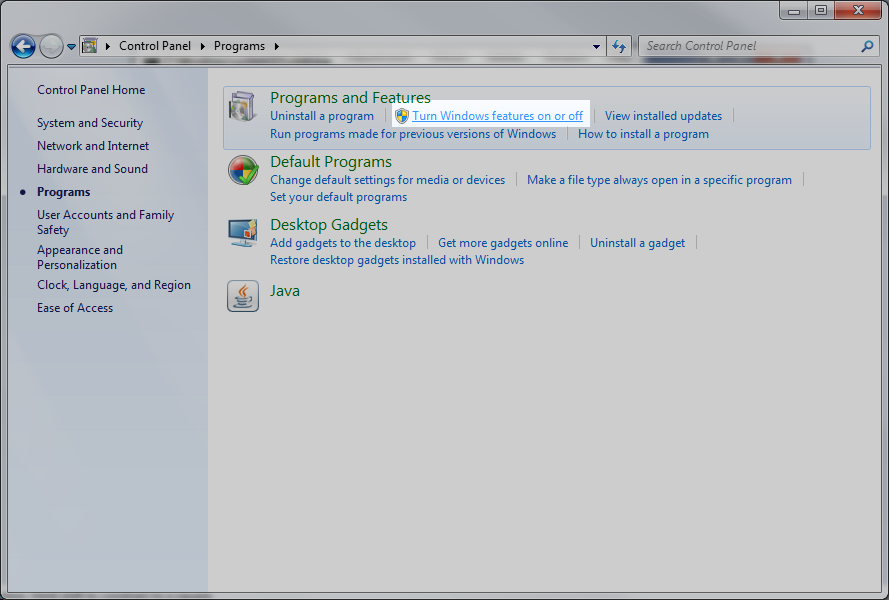Open the Java coffee cup icon
The width and height of the screenshot is (889, 600).
pyautogui.click(x=243, y=295)
